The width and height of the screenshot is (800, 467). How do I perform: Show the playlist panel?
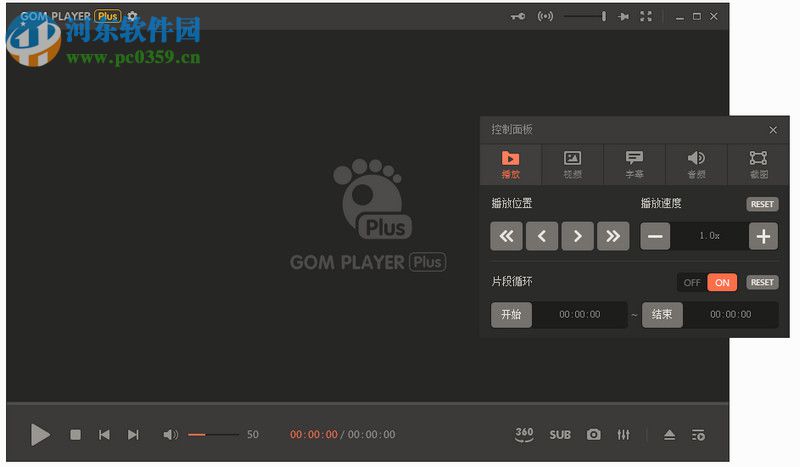pos(698,435)
